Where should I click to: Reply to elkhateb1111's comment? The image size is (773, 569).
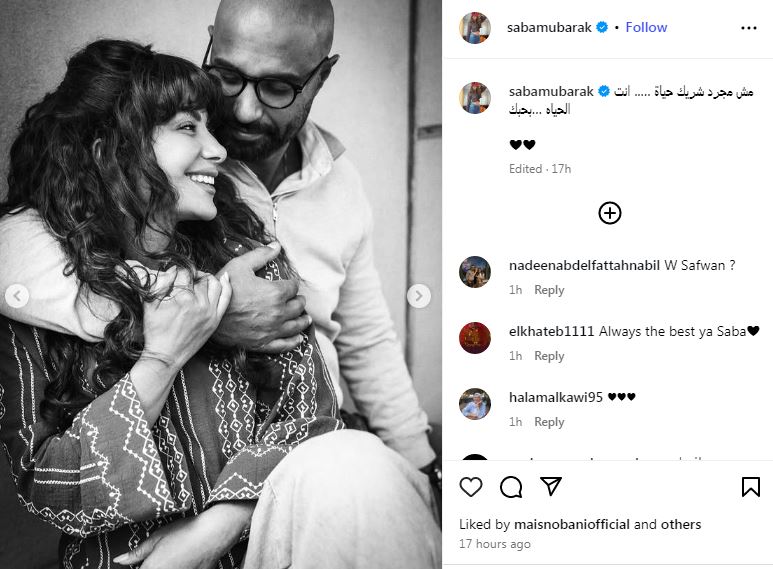pos(549,356)
